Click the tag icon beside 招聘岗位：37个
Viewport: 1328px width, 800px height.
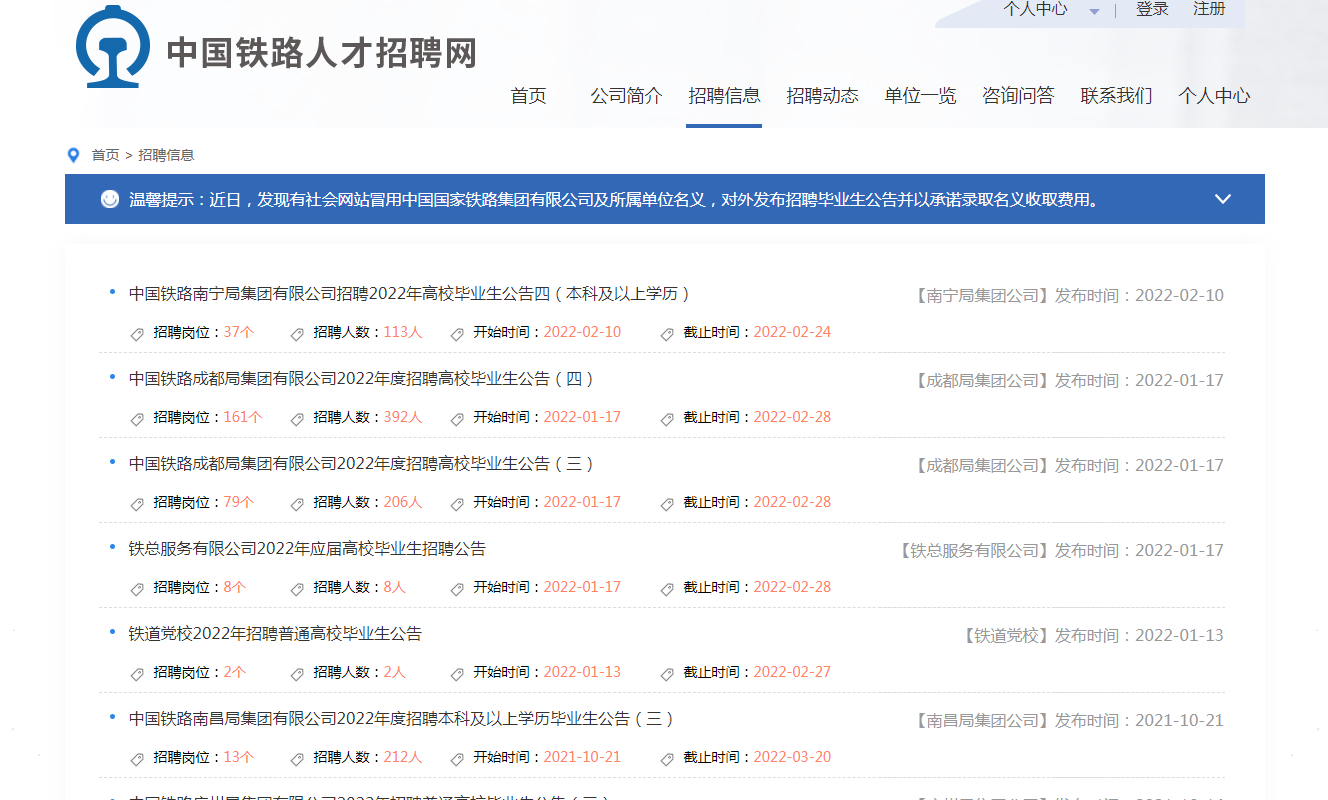(137, 333)
